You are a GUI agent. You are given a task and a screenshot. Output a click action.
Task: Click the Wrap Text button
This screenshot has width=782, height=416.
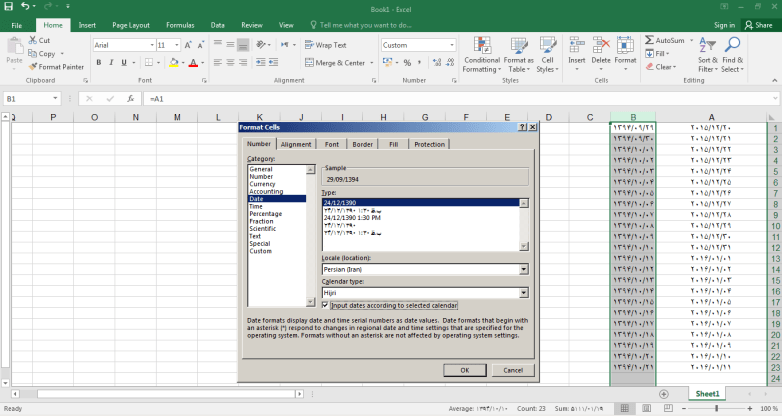click(x=326, y=45)
